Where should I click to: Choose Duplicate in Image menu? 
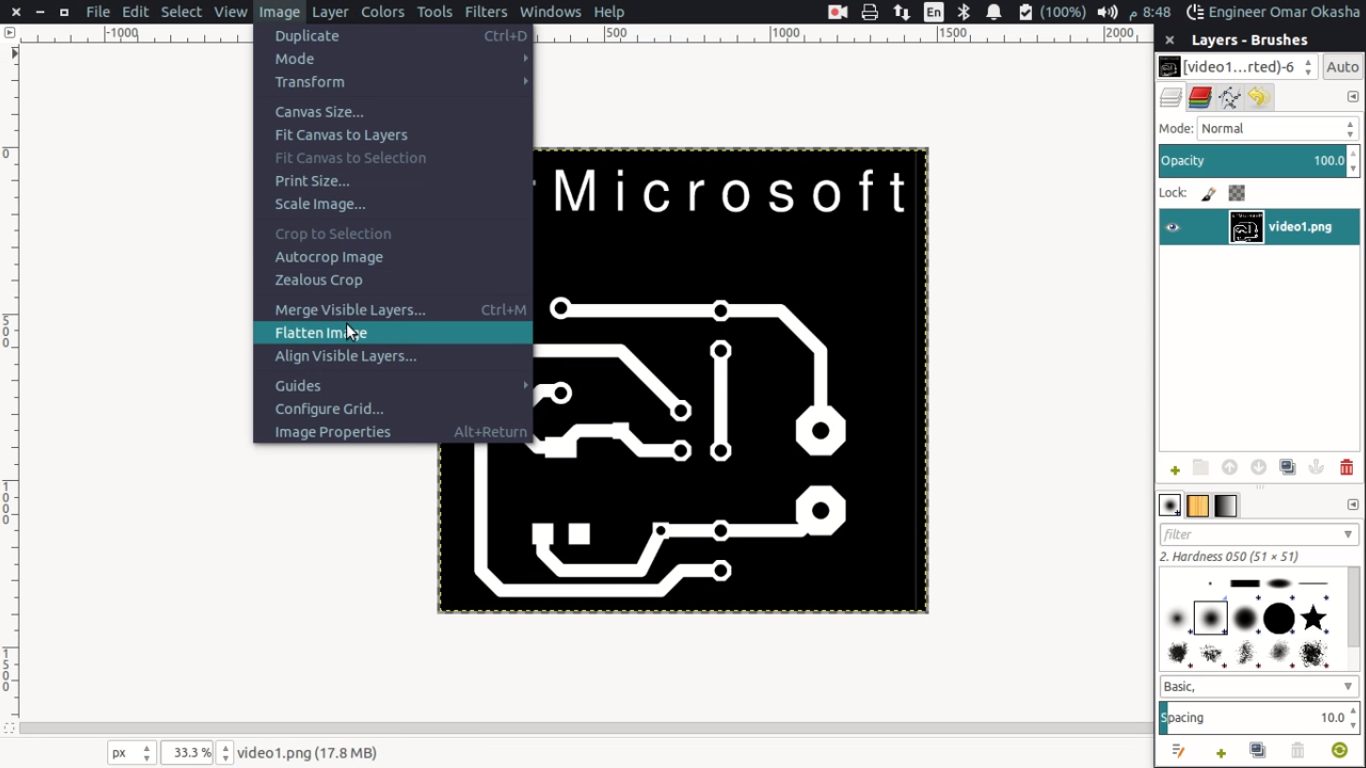[393, 36]
